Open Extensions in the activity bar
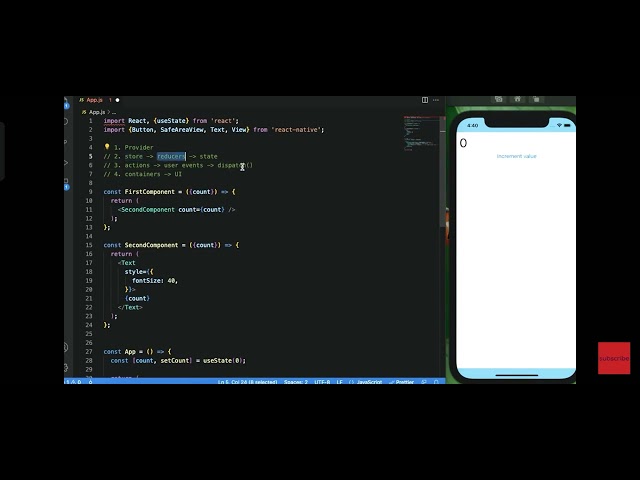The image size is (640, 480). click(x=66, y=183)
